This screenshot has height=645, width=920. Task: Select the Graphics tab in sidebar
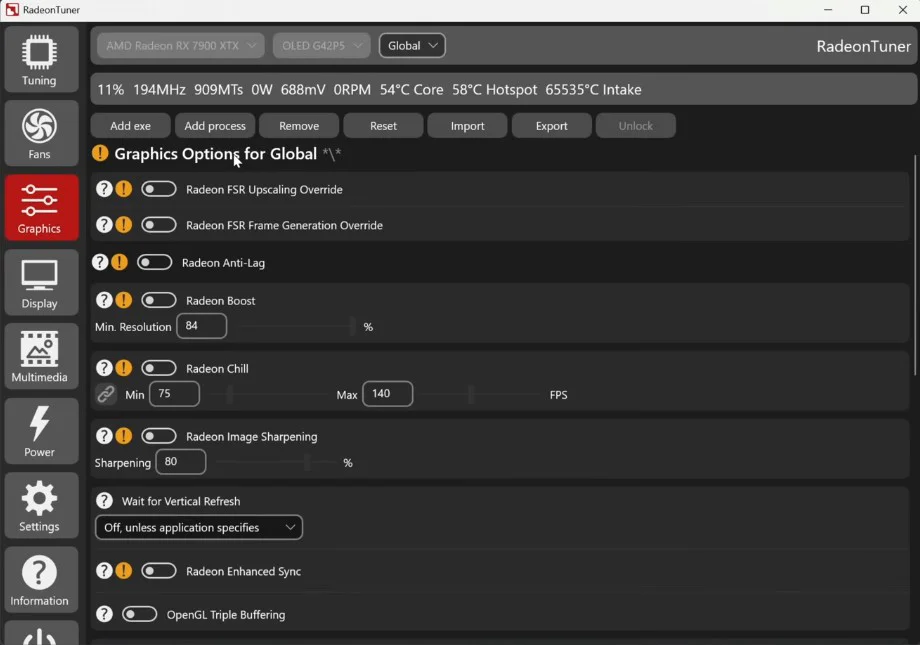[x=40, y=208]
